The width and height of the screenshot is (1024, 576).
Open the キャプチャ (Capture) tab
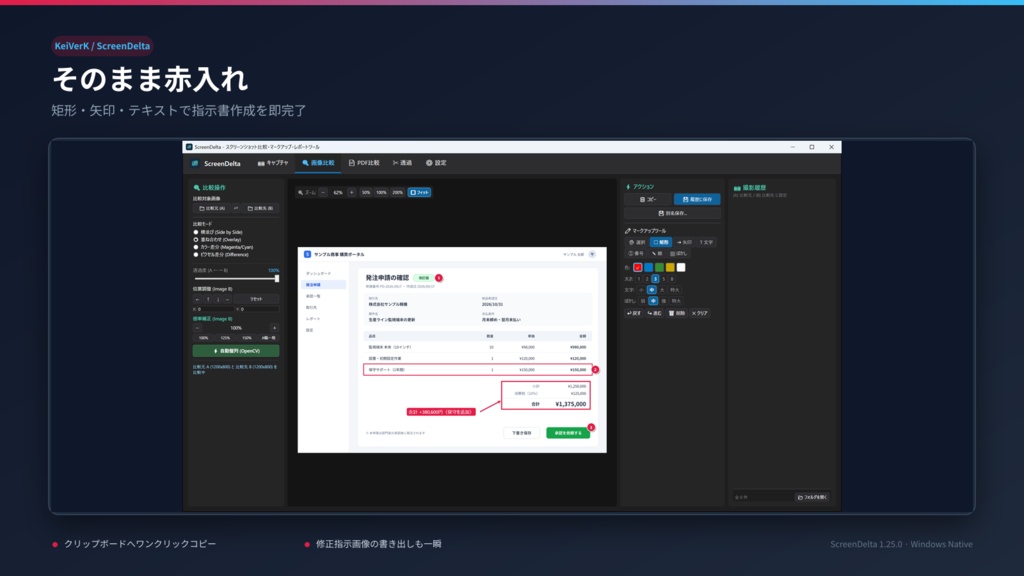(x=273, y=163)
